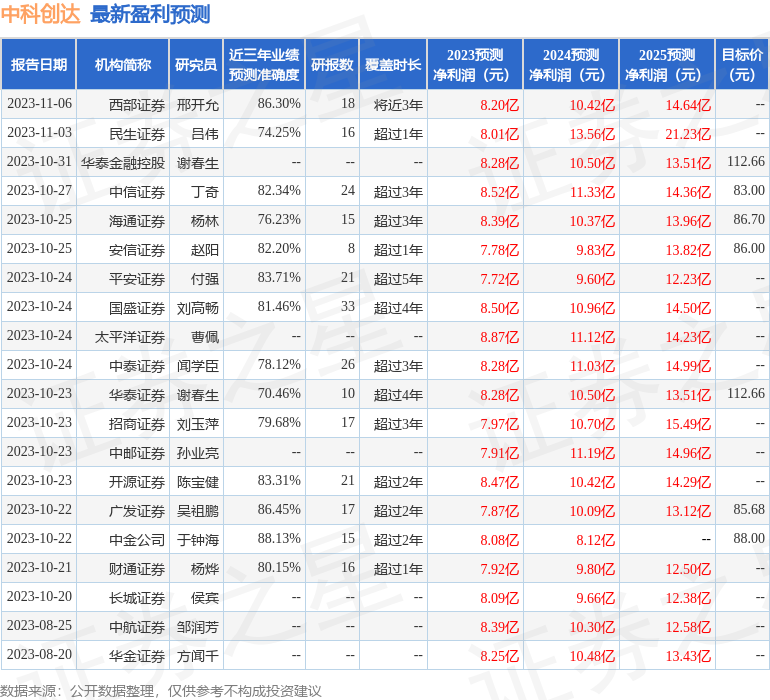The width and height of the screenshot is (770, 700).
Task: Select the 报告日期 column header
Action: click(39, 64)
